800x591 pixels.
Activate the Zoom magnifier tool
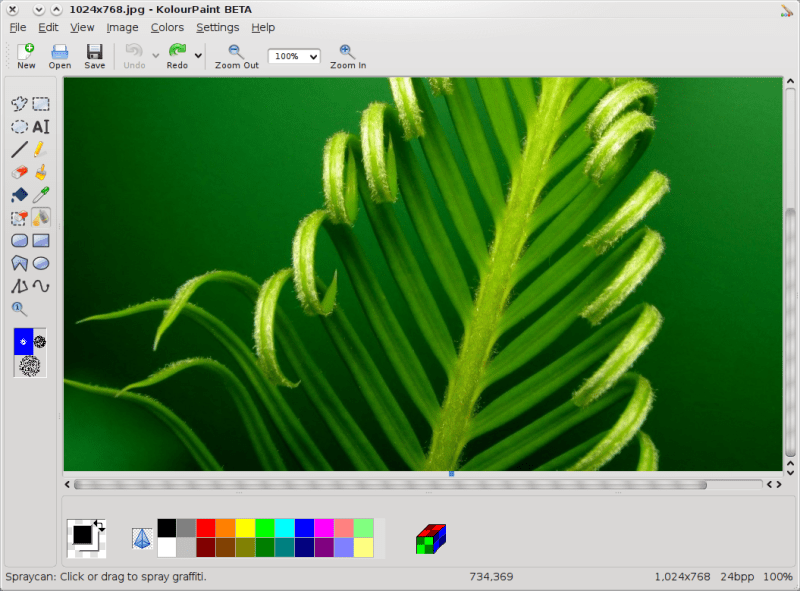pos(18,308)
